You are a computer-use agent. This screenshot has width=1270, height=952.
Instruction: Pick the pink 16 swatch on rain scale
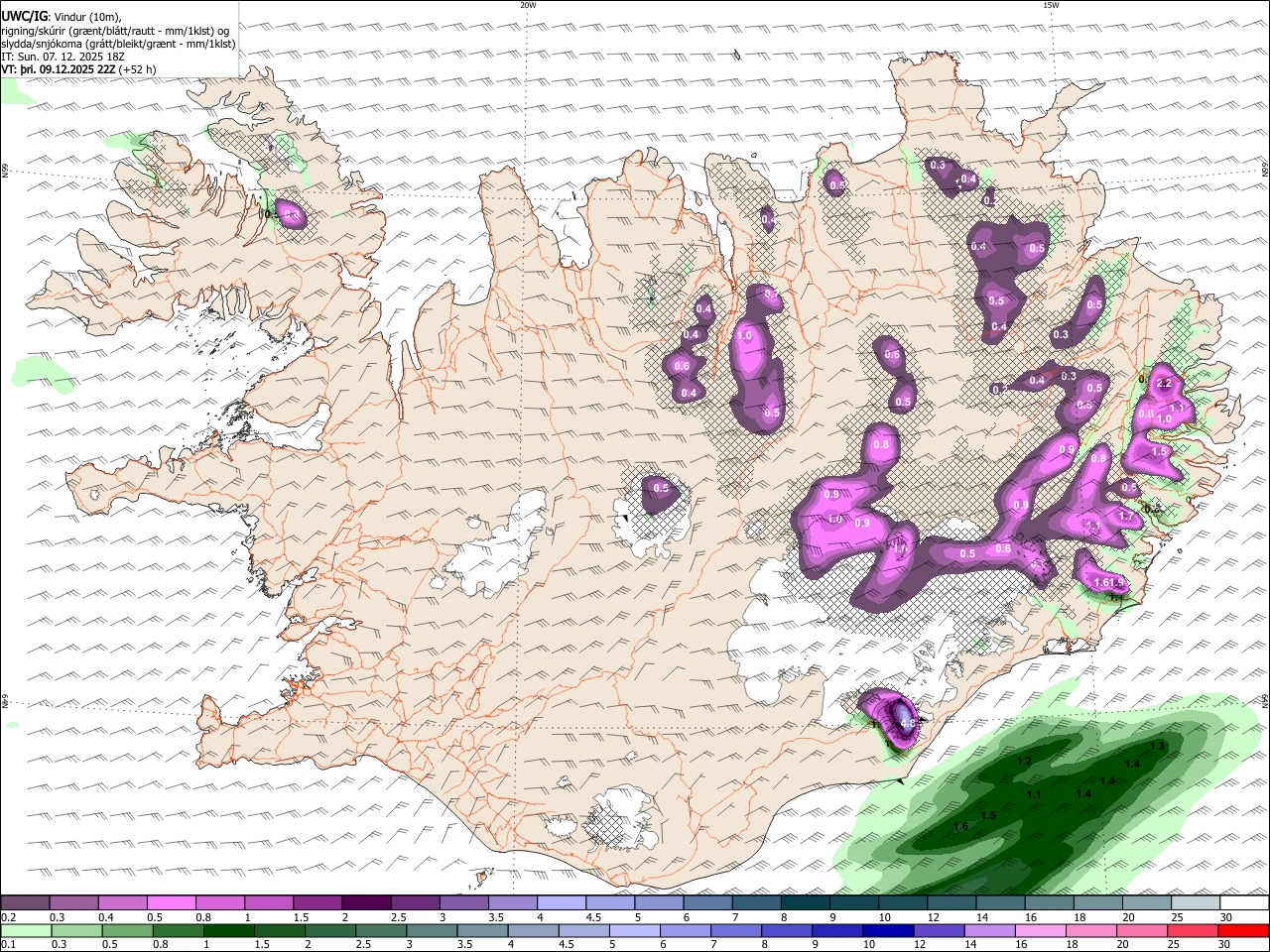(1040, 931)
